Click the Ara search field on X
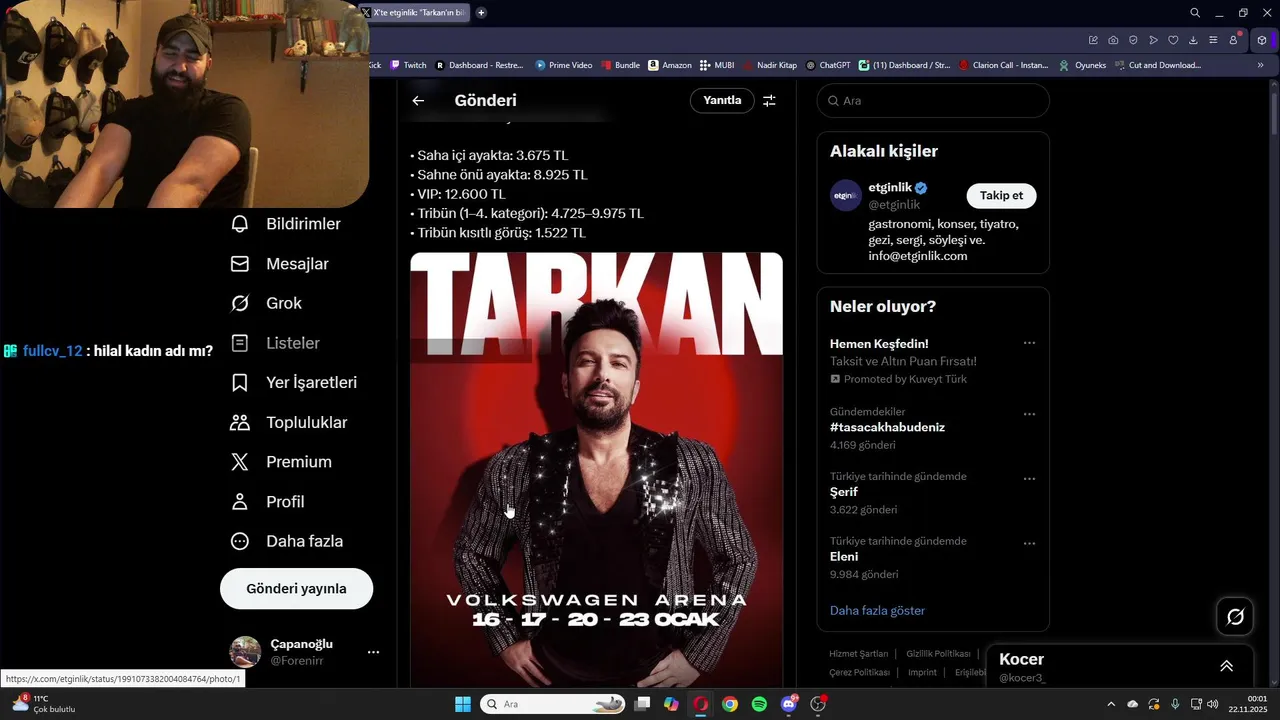 (x=933, y=101)
